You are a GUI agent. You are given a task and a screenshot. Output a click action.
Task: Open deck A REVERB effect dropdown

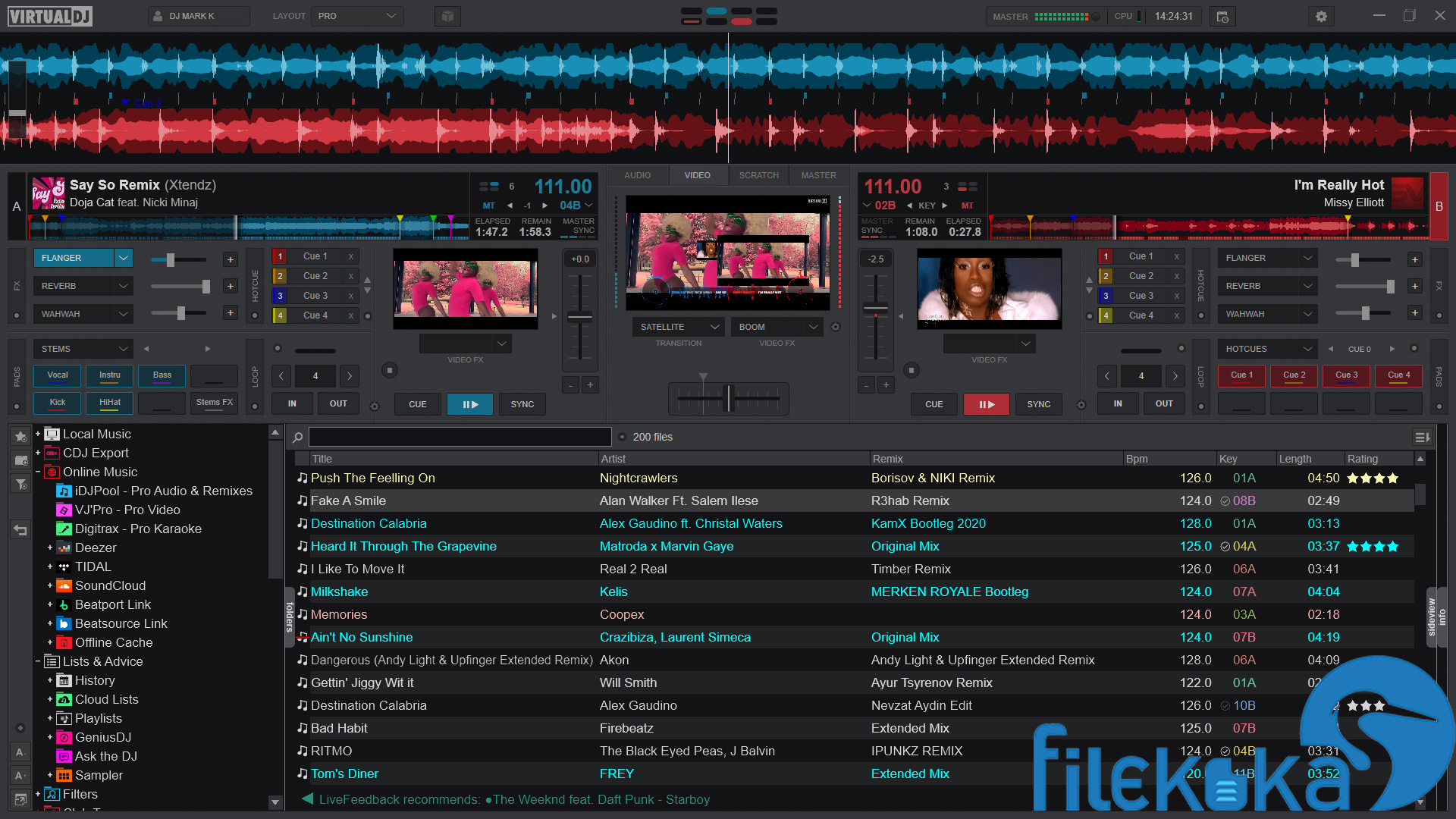[124, 286]
